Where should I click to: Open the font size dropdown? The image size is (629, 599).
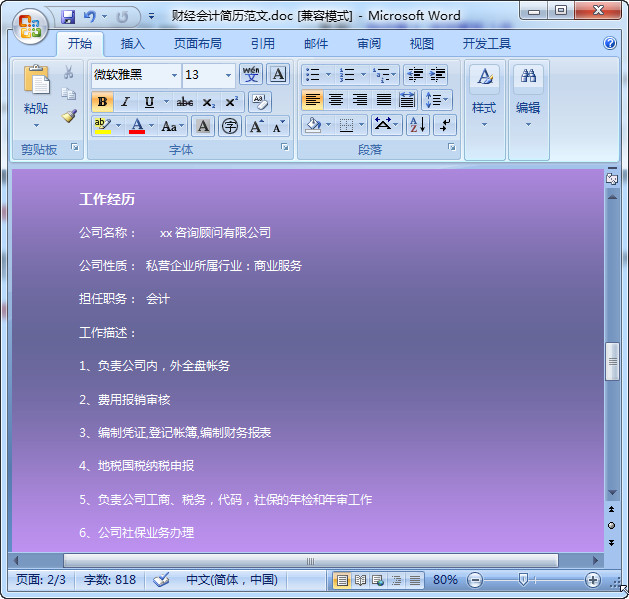tap(228, 75)
